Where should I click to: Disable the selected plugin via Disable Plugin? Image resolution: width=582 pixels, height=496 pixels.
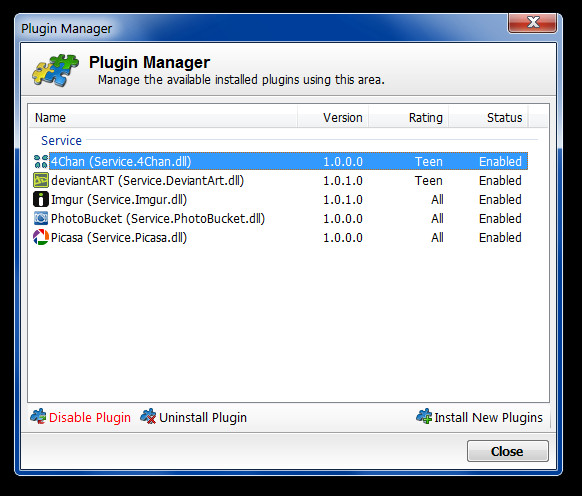pos(81,417)
